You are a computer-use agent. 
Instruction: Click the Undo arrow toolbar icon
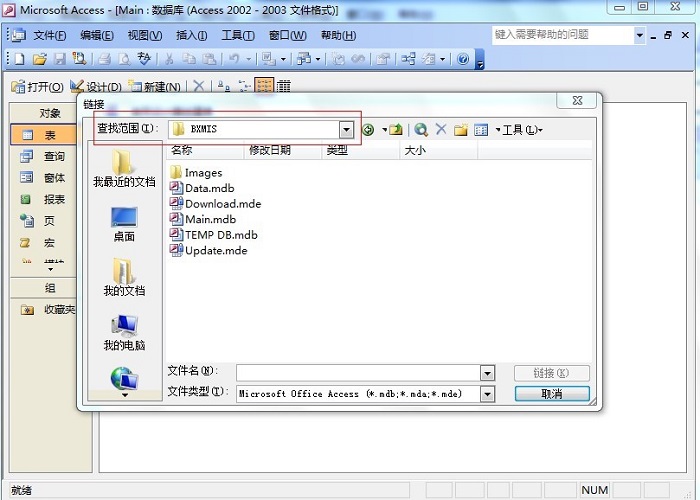234,59
